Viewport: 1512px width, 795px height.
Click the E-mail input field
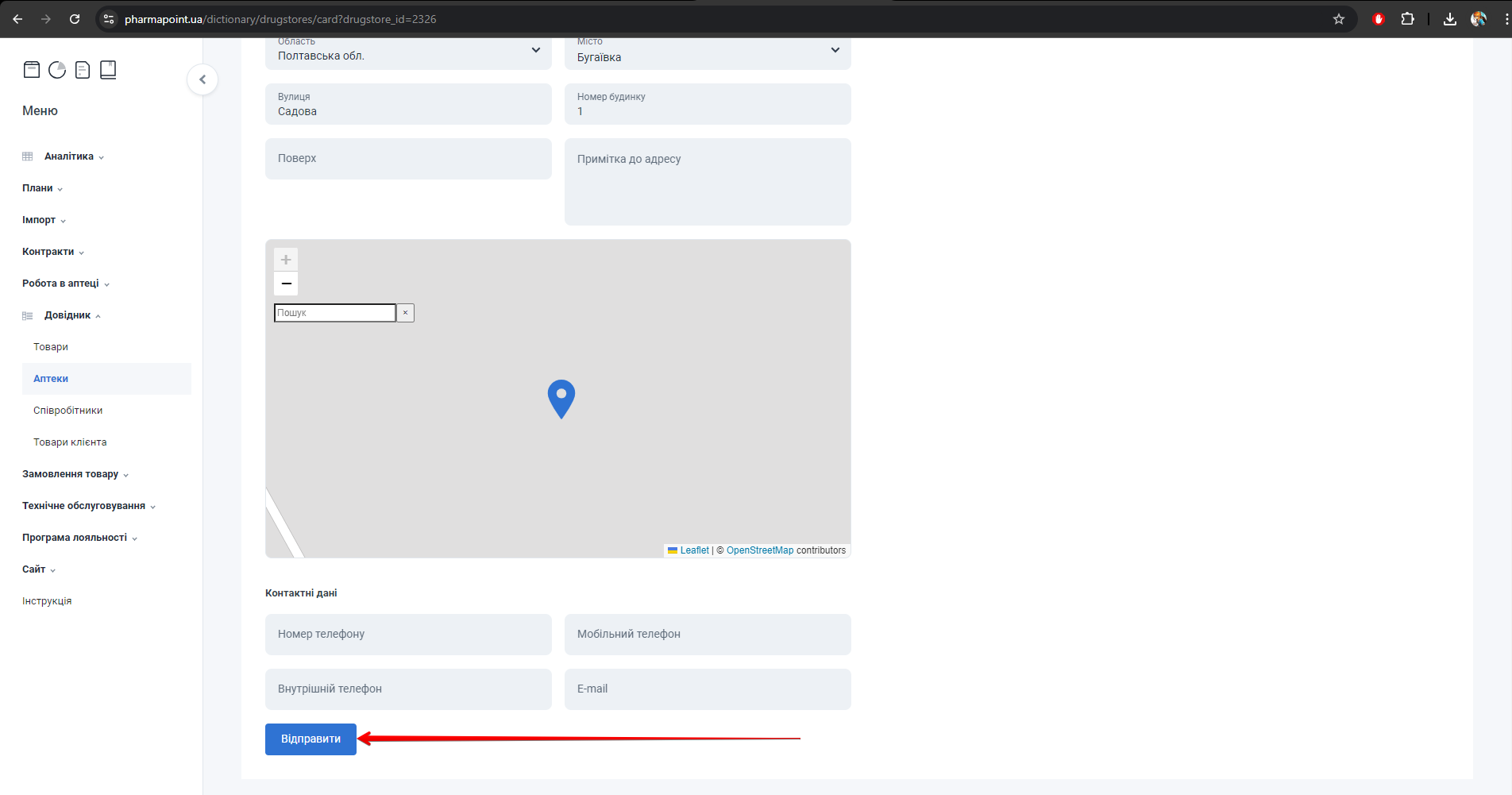(x=707, y=689)
